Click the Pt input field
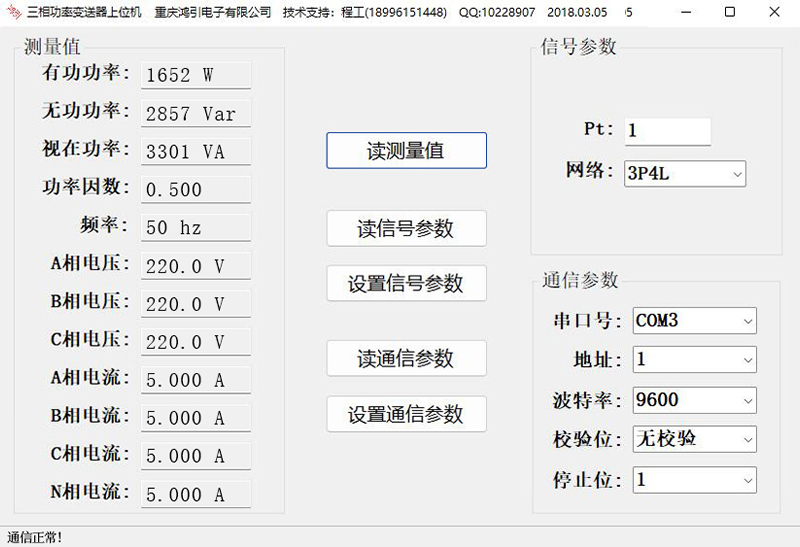 click(x=667, y=132)
